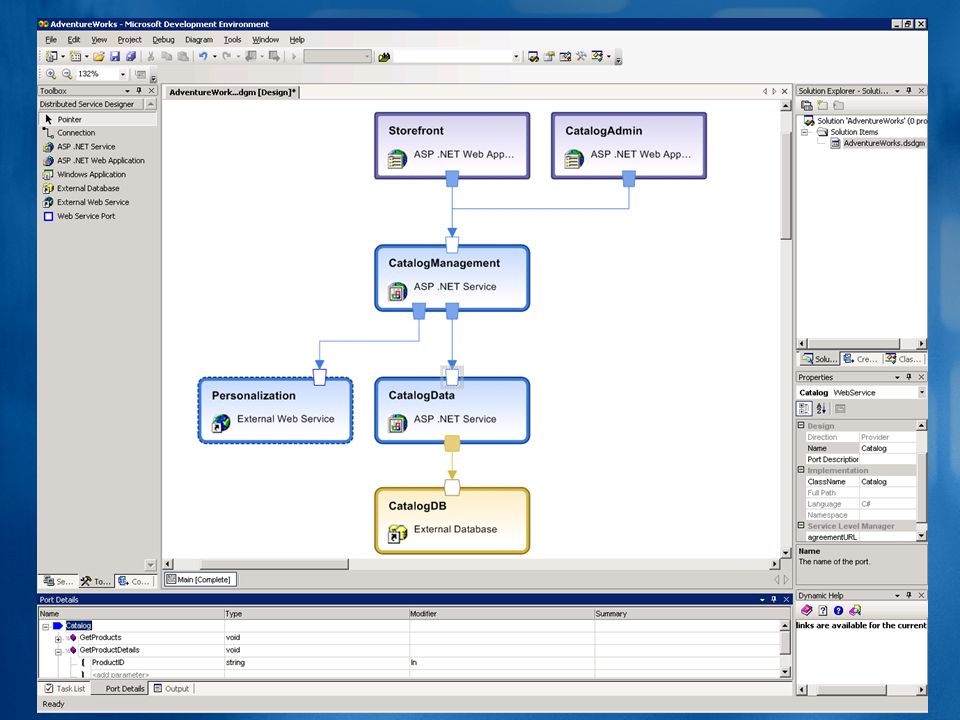Collapse the Design category in Properties
Screen dimensions: 960x720
[x=801, y=425]
